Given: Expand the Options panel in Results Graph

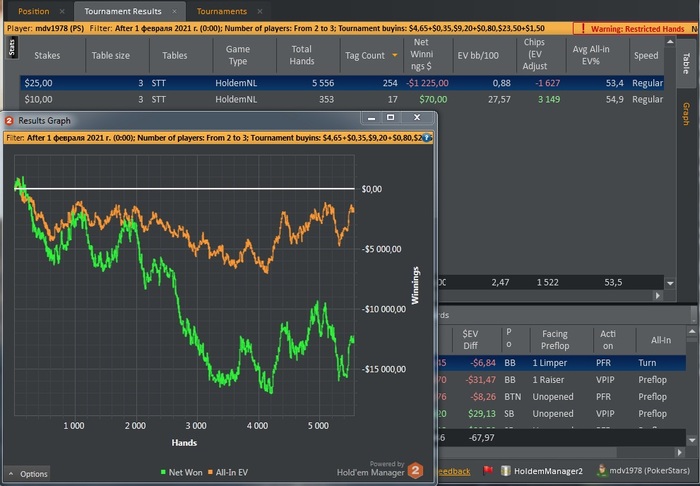Looking at the screenshot, I should (x=28, y=474).
